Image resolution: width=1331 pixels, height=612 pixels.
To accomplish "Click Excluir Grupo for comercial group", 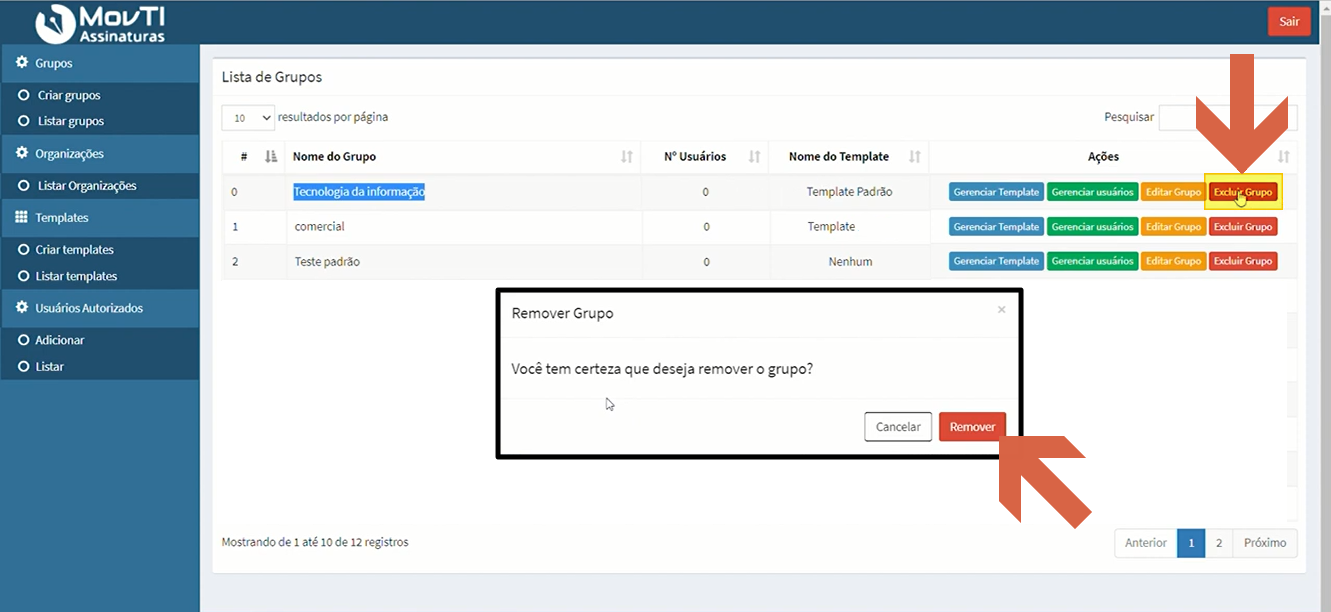I will coord(1243,227).
